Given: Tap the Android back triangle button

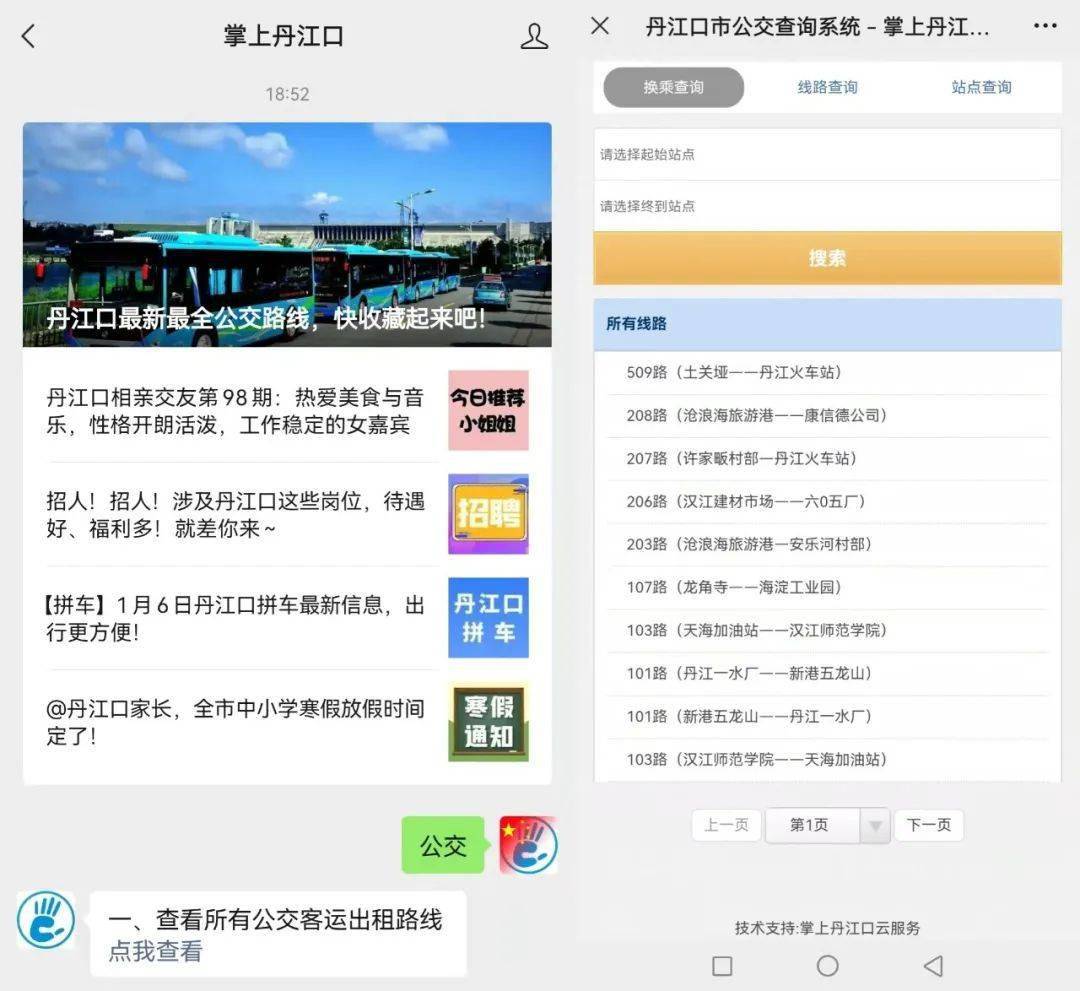Looking at the screenshot, I should coord(933,966).
